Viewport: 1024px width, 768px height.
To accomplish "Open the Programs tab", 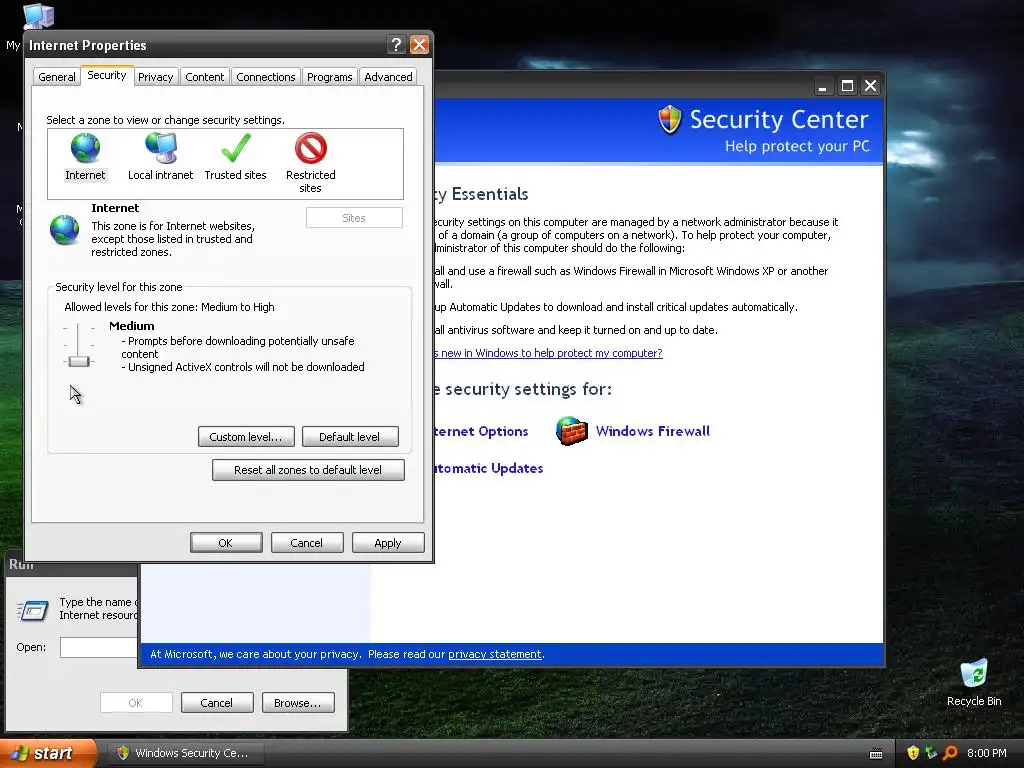I will tap(330, 76).
